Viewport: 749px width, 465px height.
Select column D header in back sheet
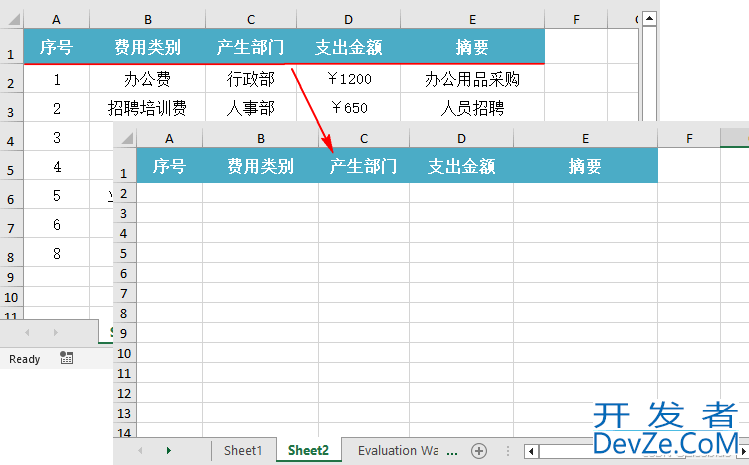(x=348, y=19)
